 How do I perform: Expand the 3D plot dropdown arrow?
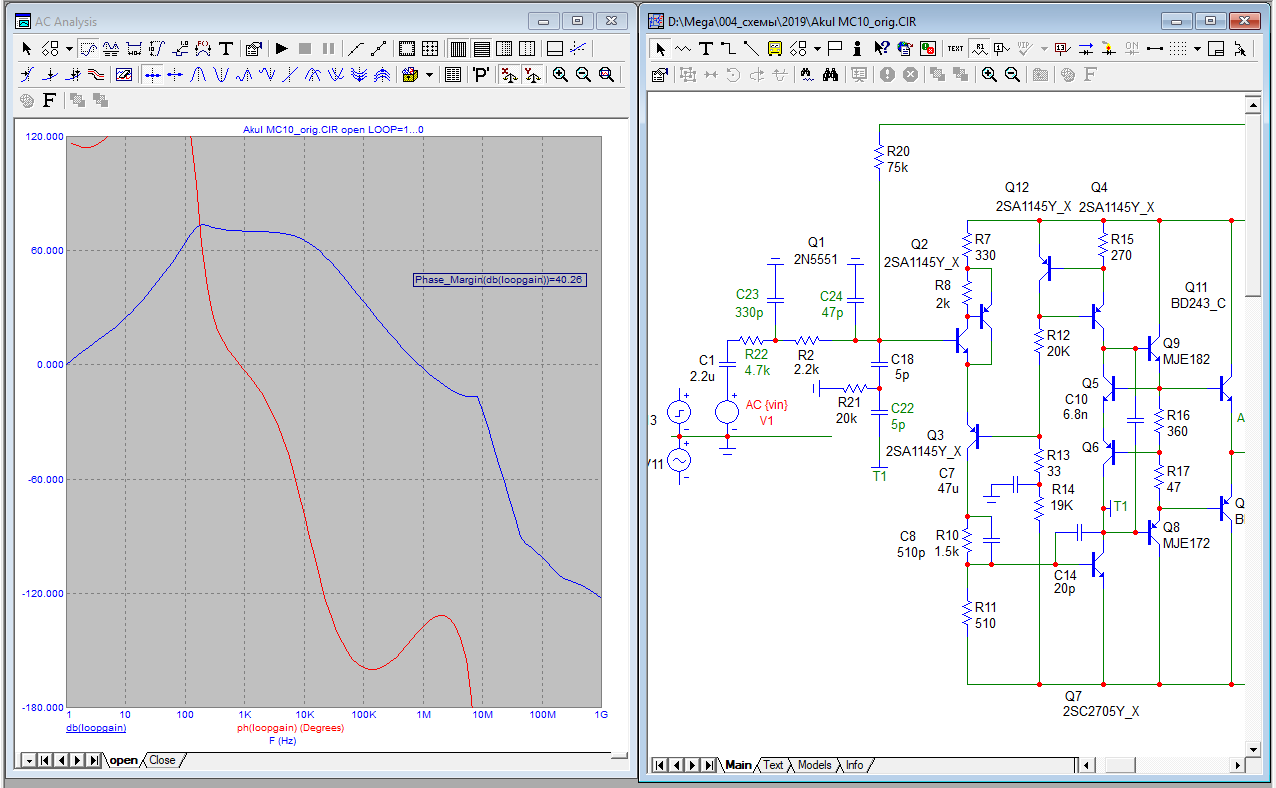click(x=429, y=74)
